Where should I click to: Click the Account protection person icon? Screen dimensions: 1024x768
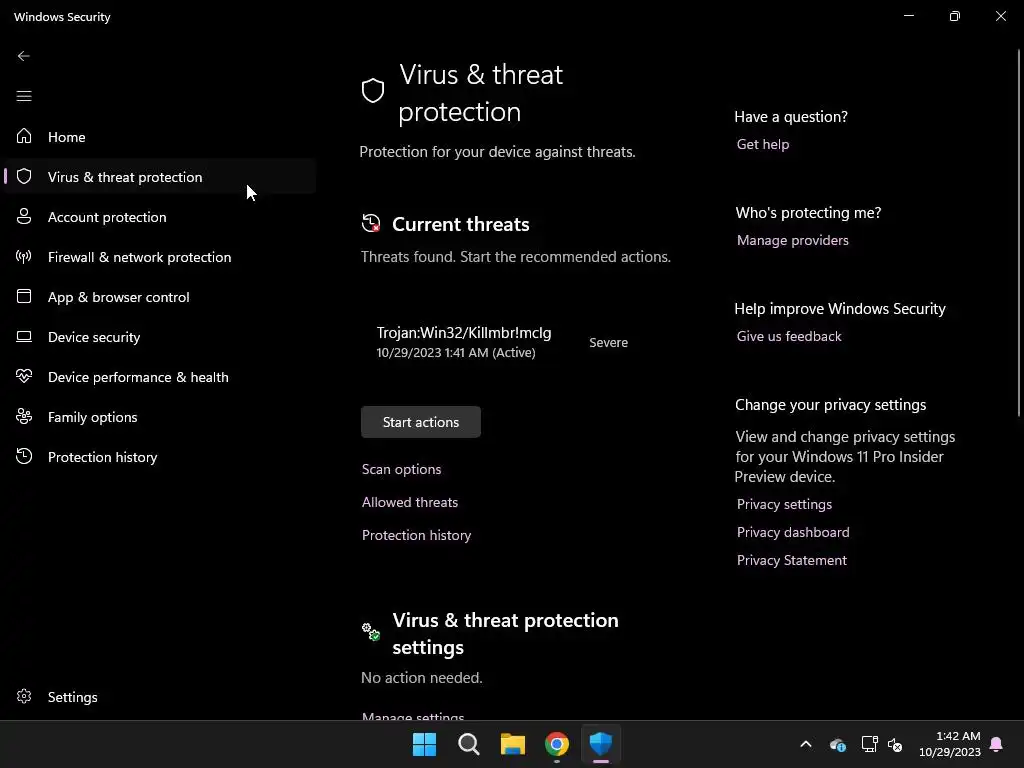24,216
